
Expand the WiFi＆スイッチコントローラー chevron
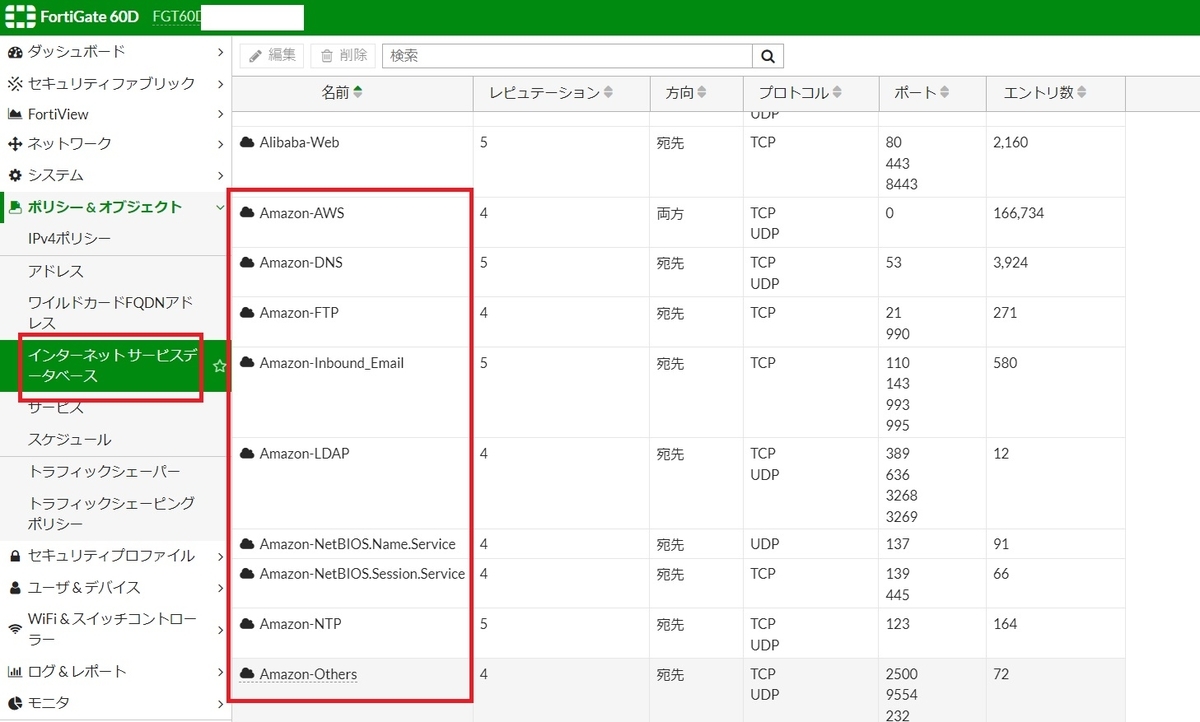pyautogui.click(x=220, y=630)
